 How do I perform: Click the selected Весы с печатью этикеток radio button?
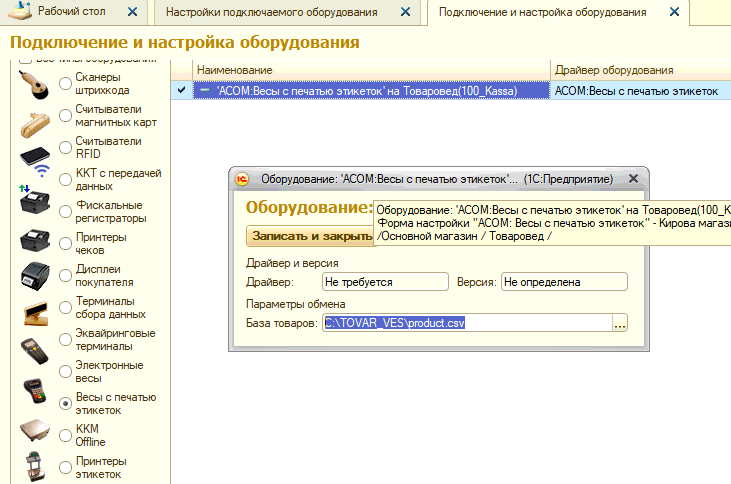point(65,404)
